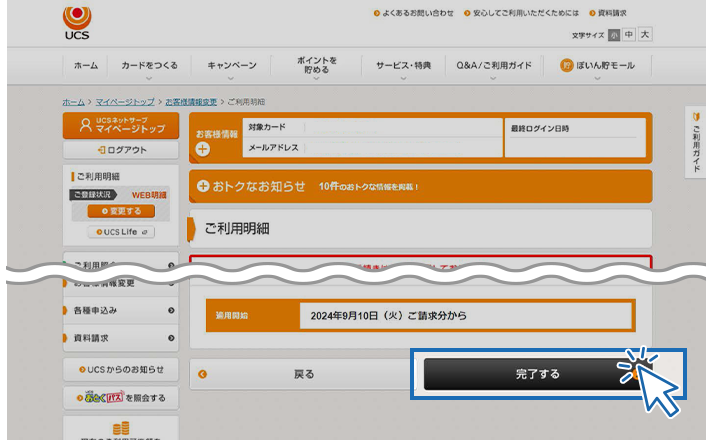Screen dimensions: 706x440
Task: Click the UCS logo
Action: (x=76, y=21)
